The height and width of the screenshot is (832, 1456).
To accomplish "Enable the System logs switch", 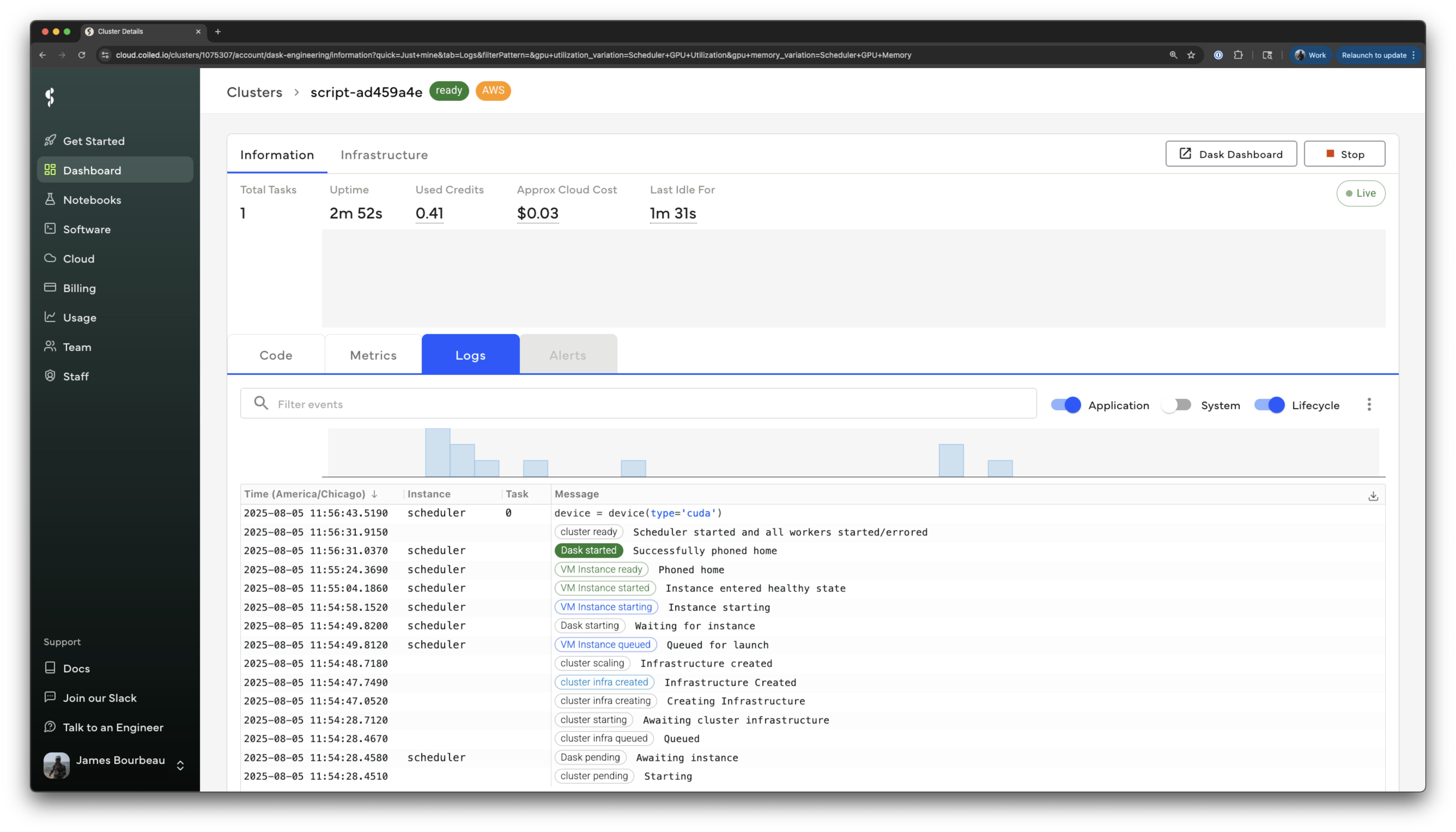I will pos(1176,405).
